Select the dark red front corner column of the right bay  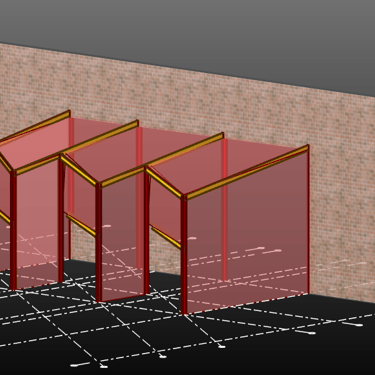[x=184, y=255]
